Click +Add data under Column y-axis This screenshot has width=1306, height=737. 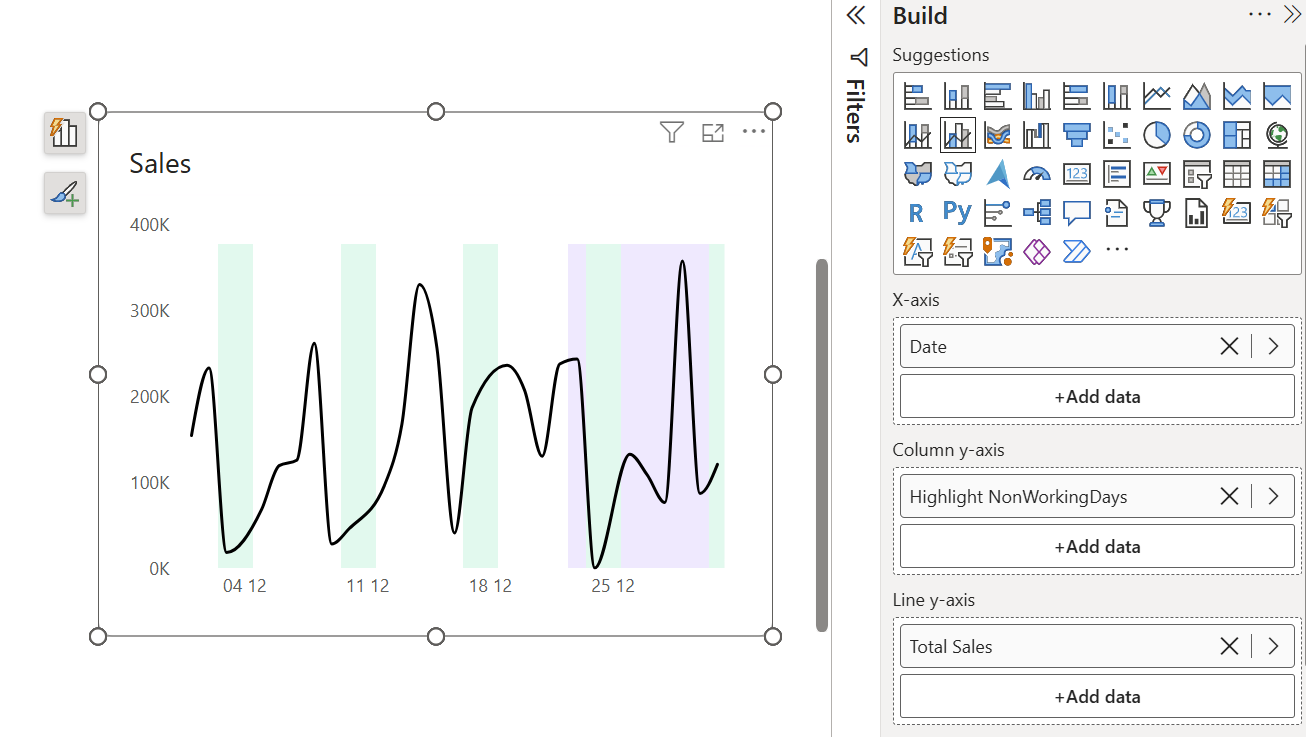1097,546
